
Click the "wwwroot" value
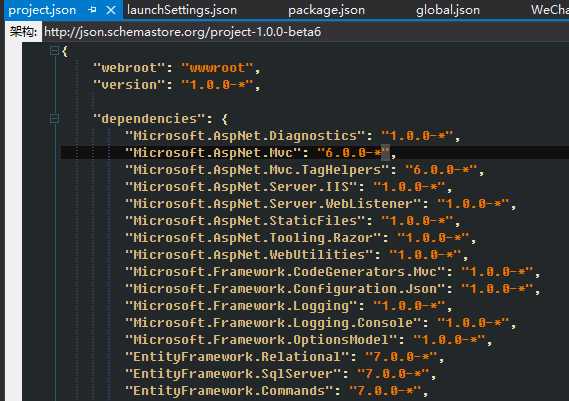217,68
